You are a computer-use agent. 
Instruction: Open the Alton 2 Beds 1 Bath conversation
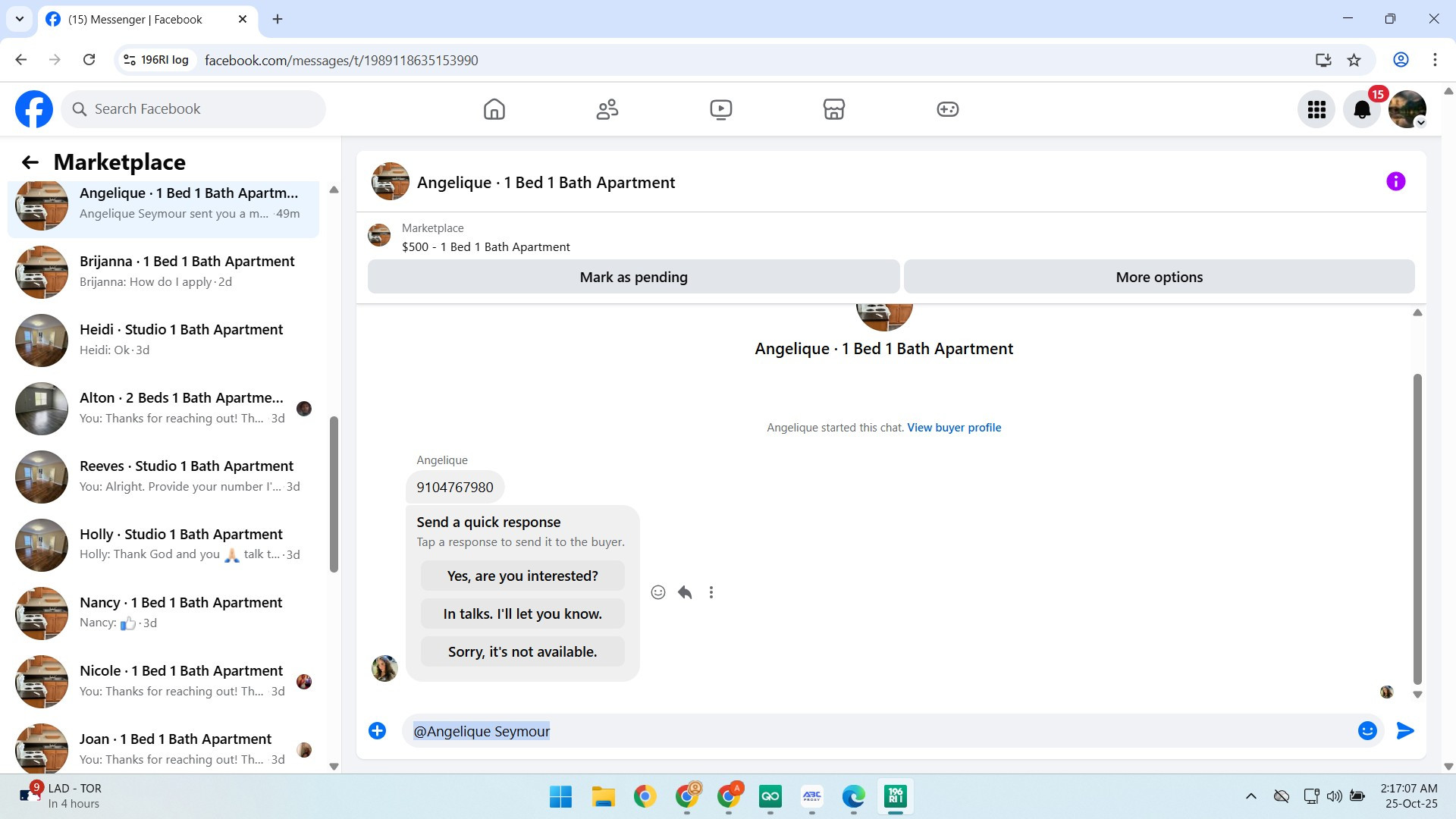pyautogui.click(x=163, y=408)
